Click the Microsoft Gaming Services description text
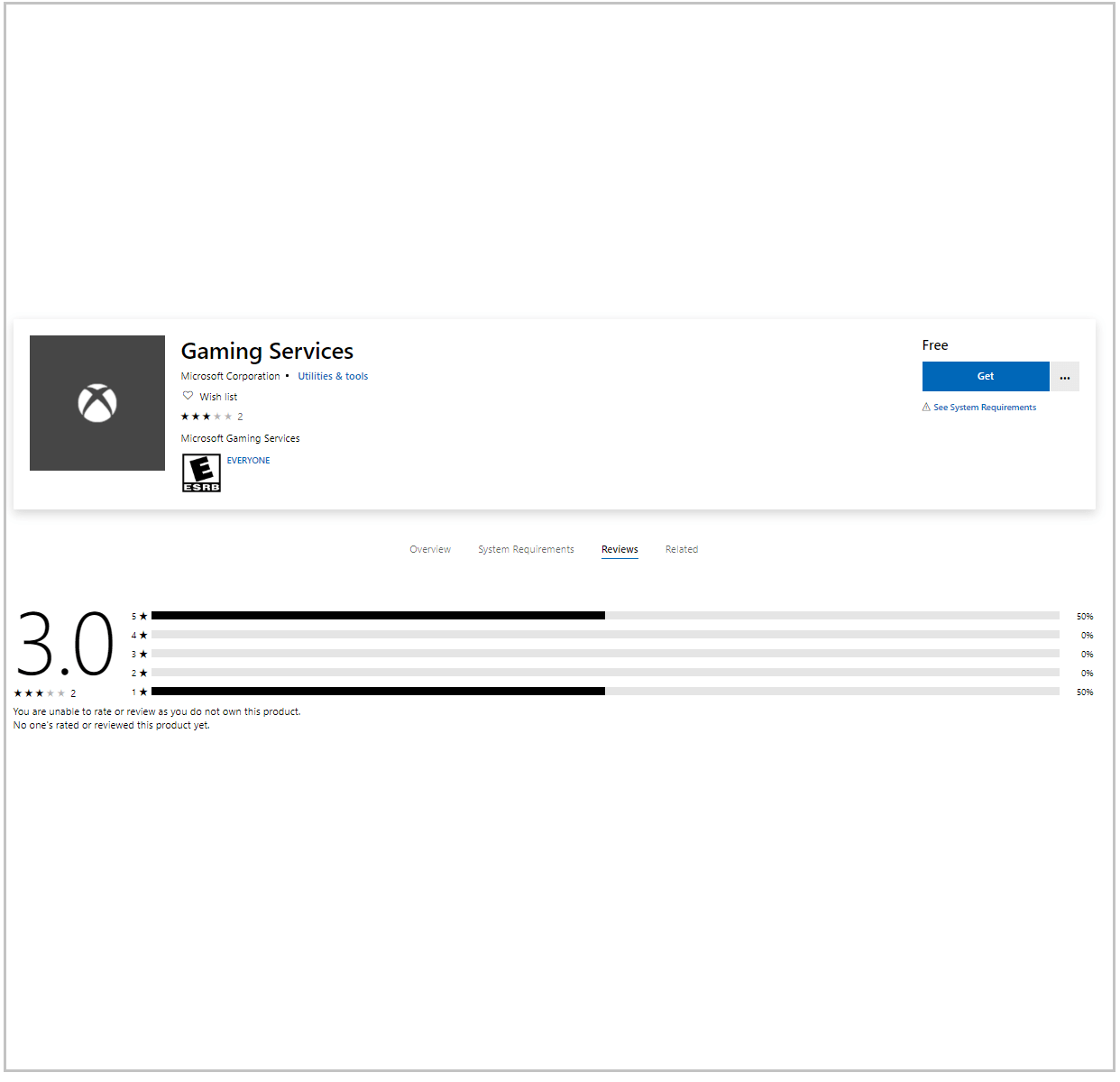 point(240,438)
